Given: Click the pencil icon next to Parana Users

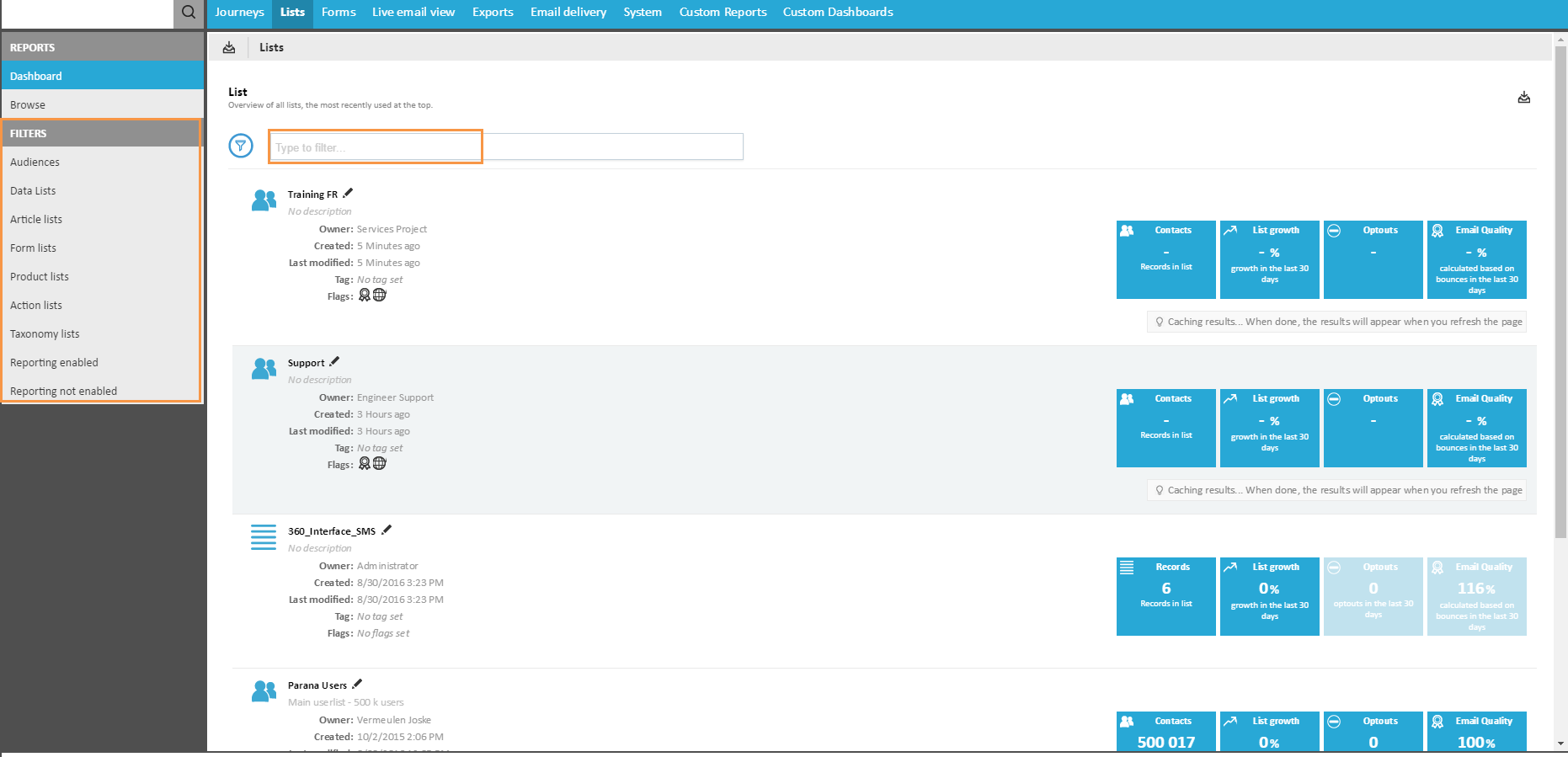Looking at the screenshot, I should pyautogui.click(x=357, y=685).
